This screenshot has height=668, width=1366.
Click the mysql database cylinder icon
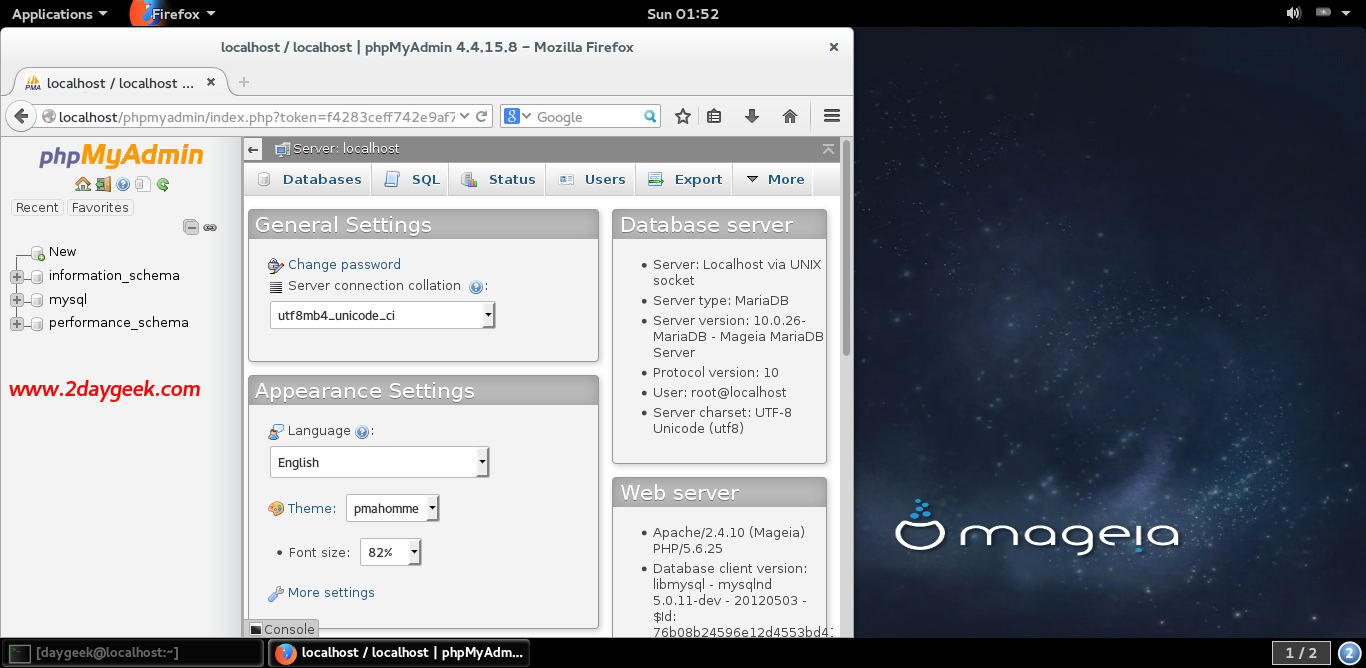(x=38, y=300)
